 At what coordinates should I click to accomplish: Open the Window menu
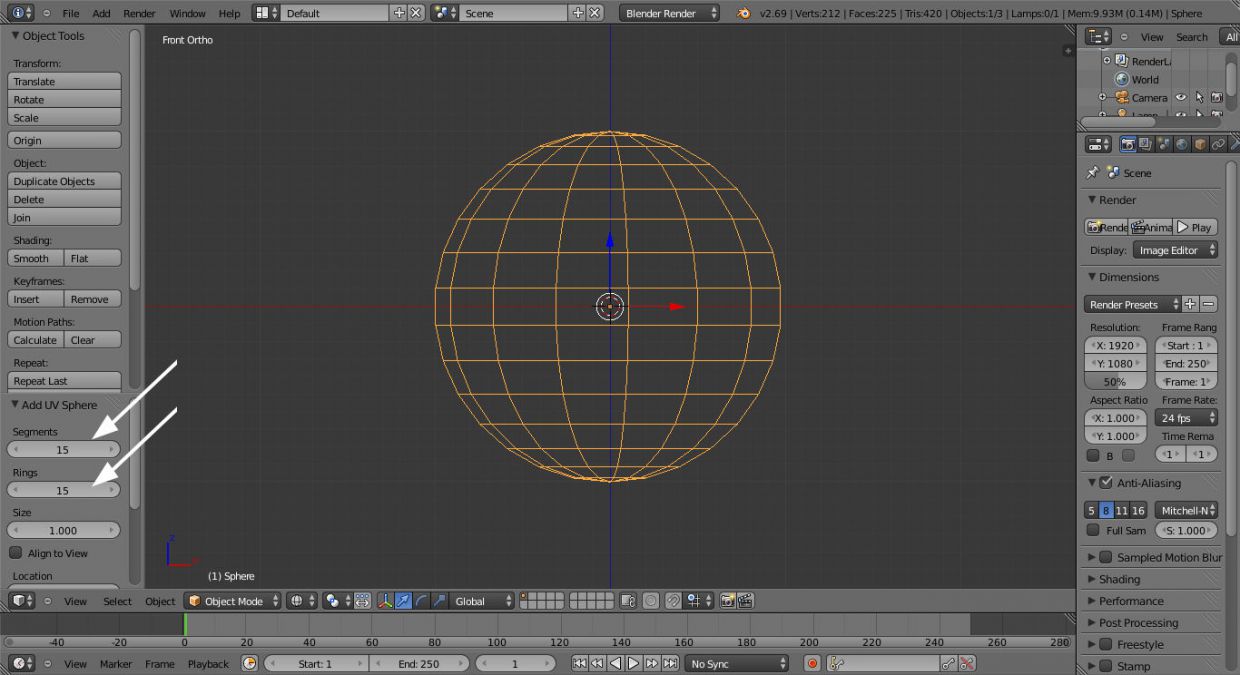click(x=187, y=13)
